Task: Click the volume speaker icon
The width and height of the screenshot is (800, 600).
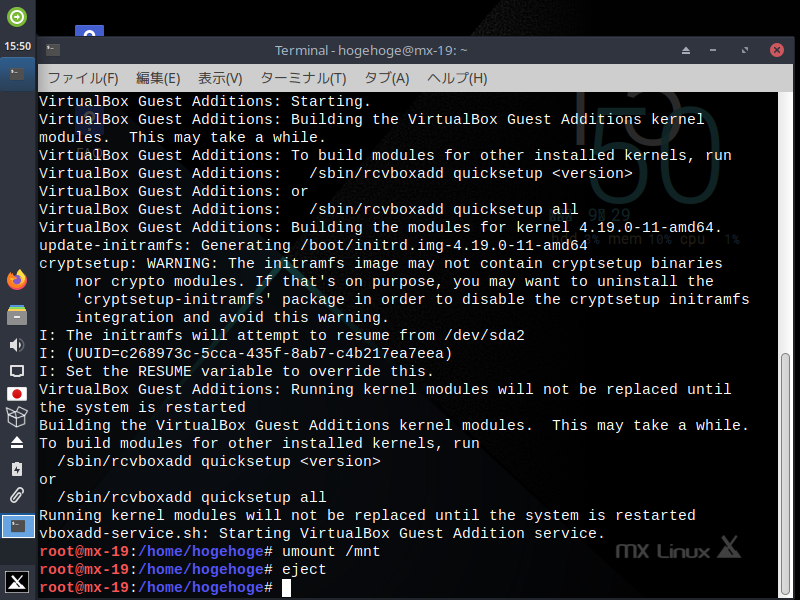Action: (x=17, y=345)
